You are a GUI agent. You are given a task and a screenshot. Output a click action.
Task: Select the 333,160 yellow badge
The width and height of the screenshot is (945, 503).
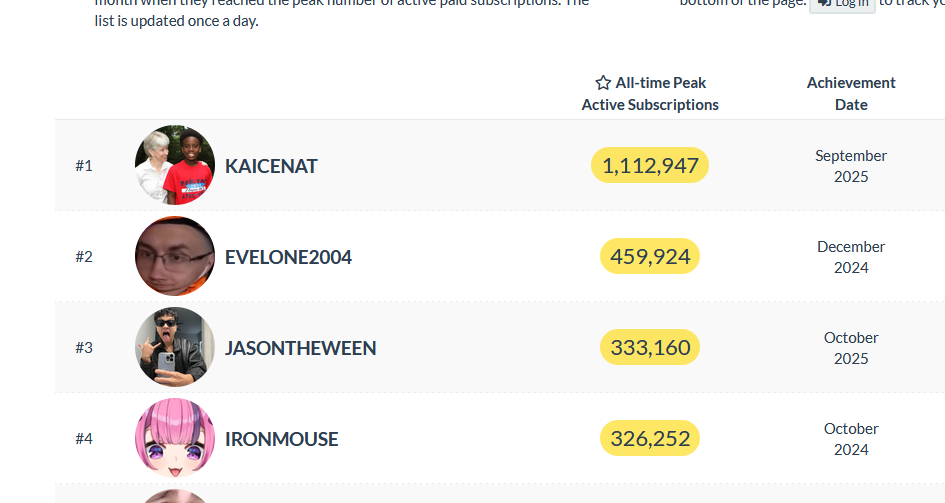click(x=650, y=348)
